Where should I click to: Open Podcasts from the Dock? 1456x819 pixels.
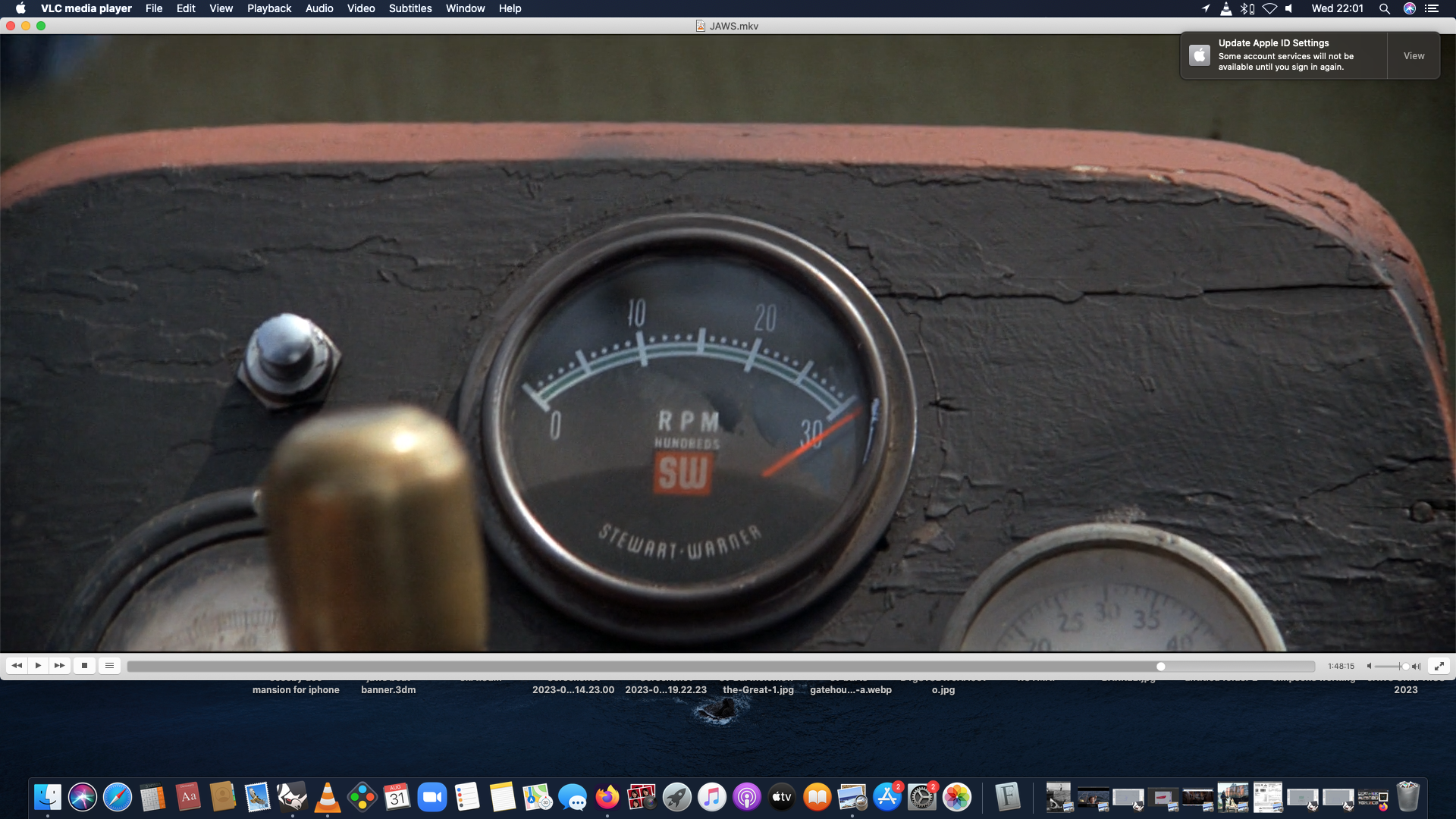click(747, 797)
